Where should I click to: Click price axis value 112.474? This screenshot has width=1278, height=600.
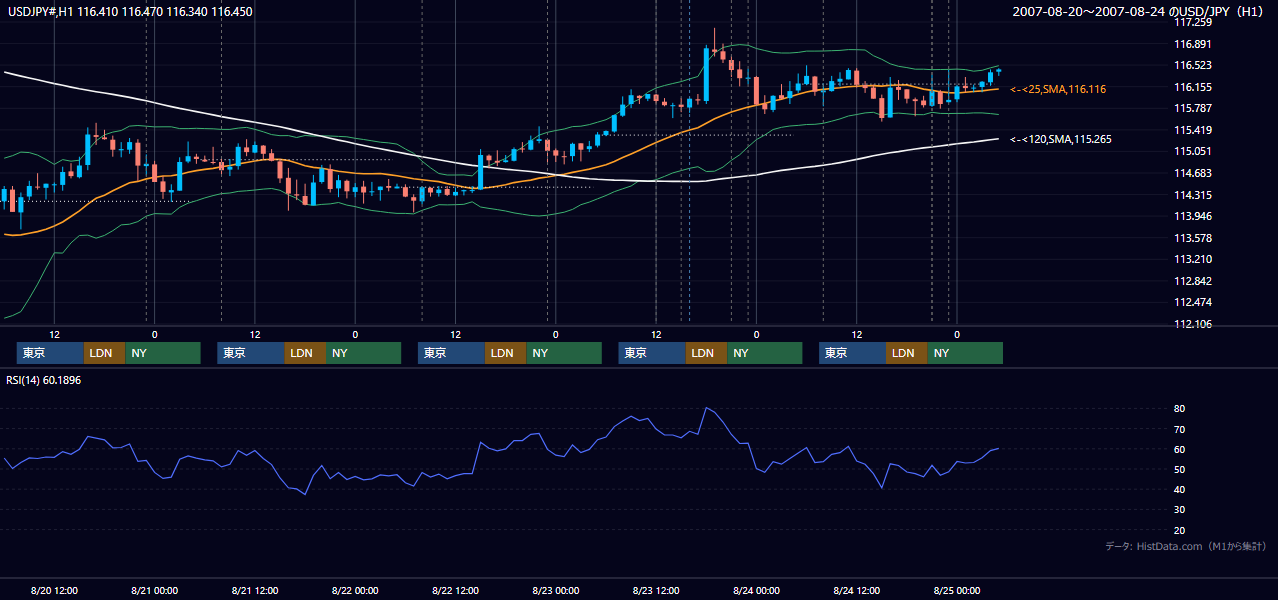[1192, 302]
